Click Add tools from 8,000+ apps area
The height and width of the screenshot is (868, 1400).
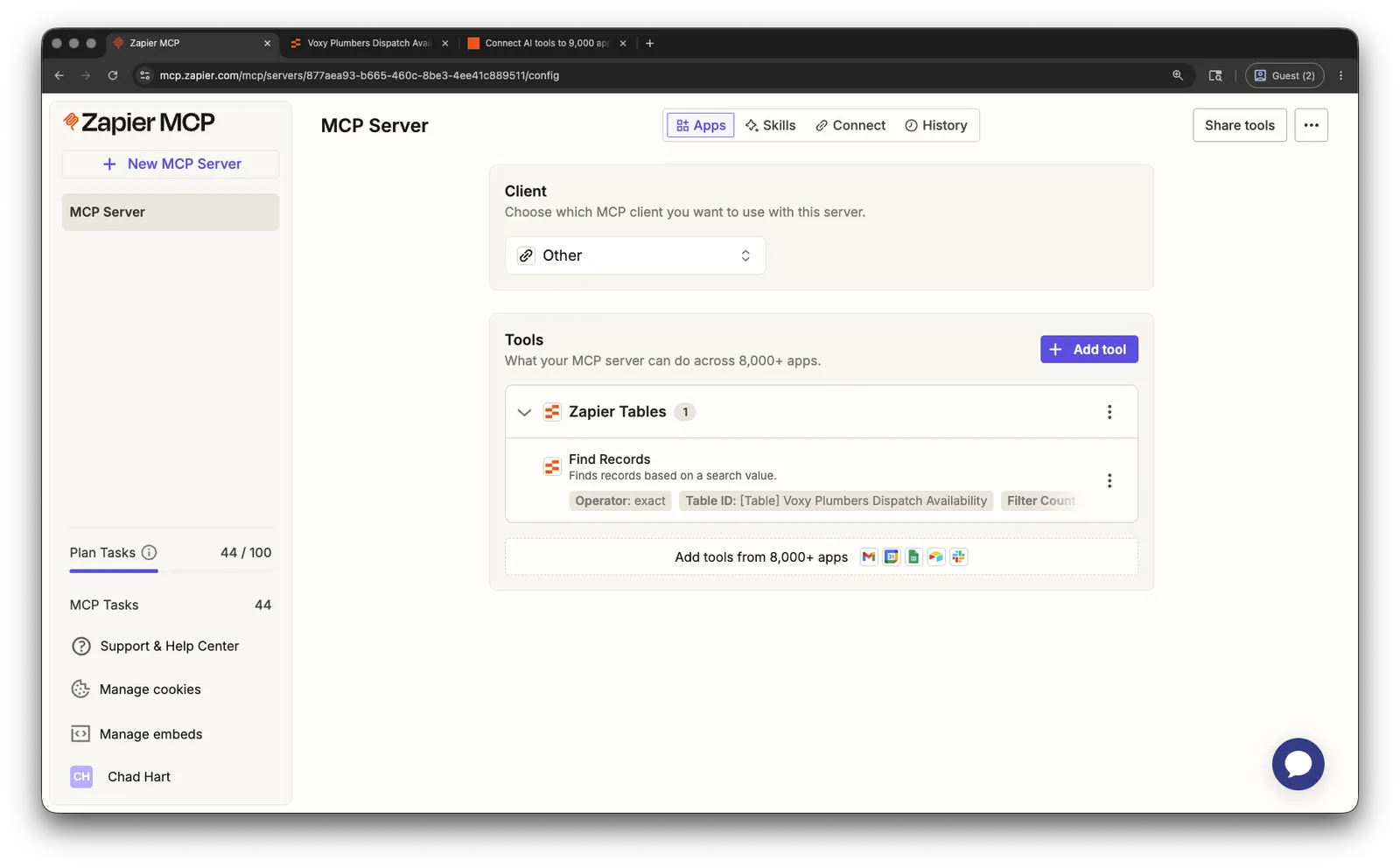pos(821,556)
